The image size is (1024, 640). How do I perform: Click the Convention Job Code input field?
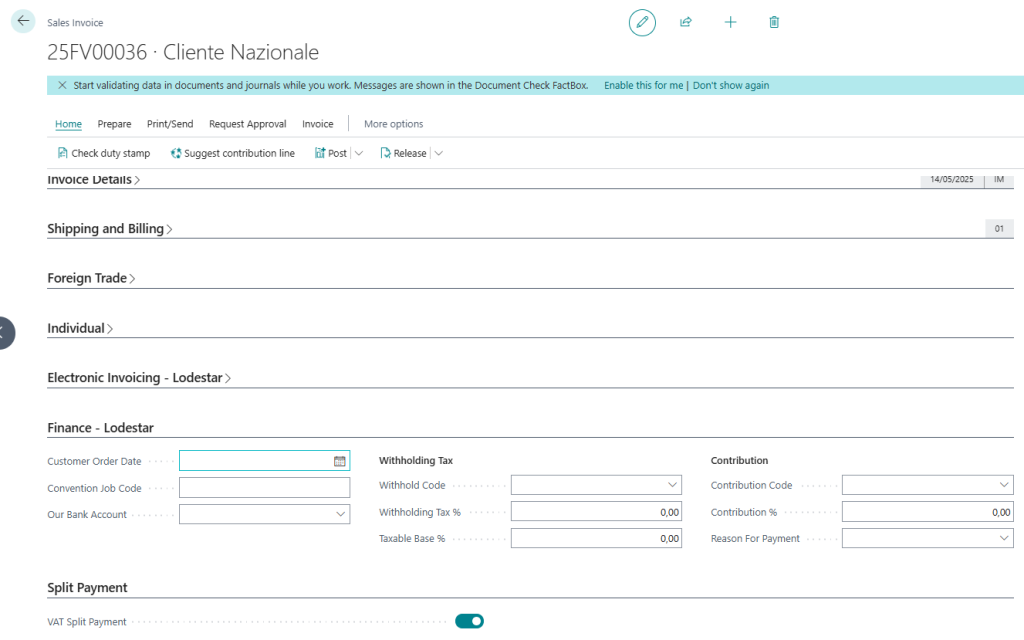pyautogui.click(x=264, y=488)
